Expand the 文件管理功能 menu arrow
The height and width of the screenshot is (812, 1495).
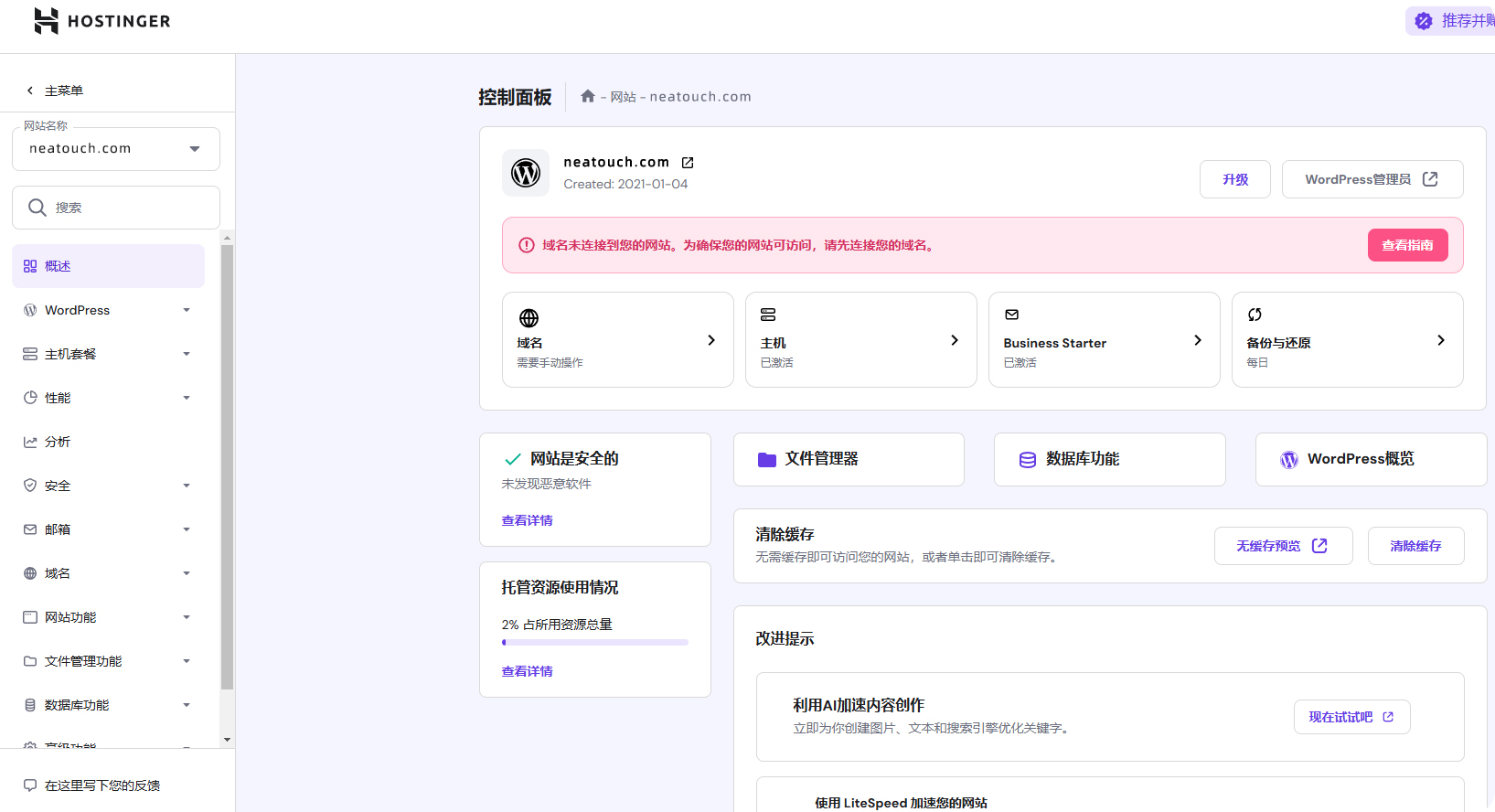[x=187, y=661]
